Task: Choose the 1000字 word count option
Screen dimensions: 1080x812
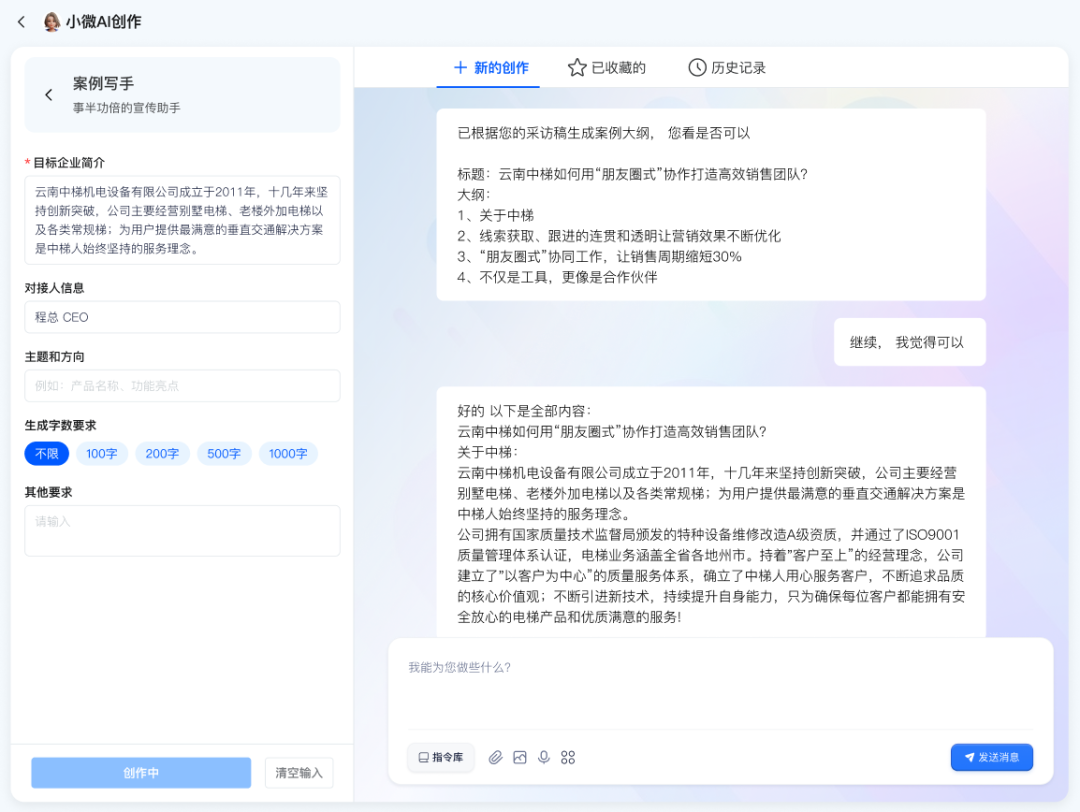Action: [x=288, y=454]
